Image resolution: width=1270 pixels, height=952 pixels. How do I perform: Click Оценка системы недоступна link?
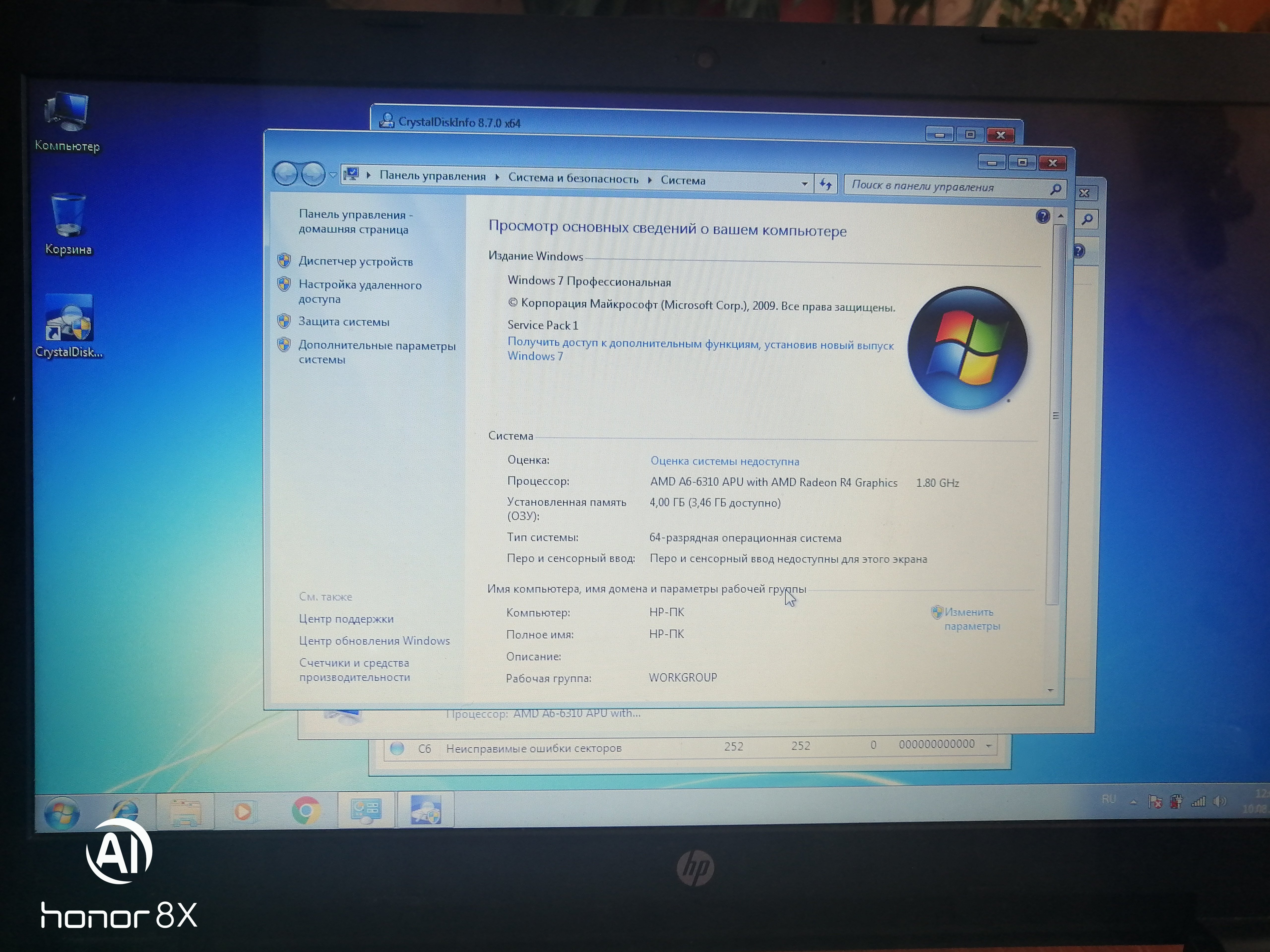click(x=725, y=461)
